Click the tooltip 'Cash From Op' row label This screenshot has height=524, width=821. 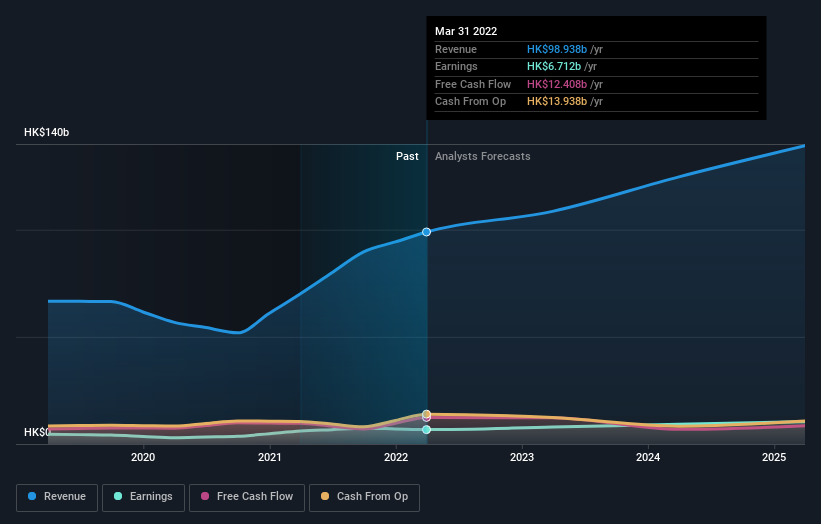[x=471, y=102]
